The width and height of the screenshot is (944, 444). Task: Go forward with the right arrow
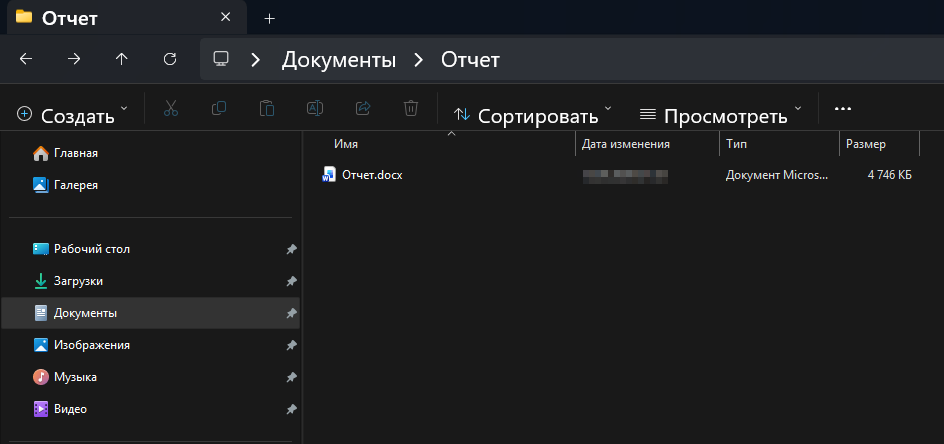[73, 59]
